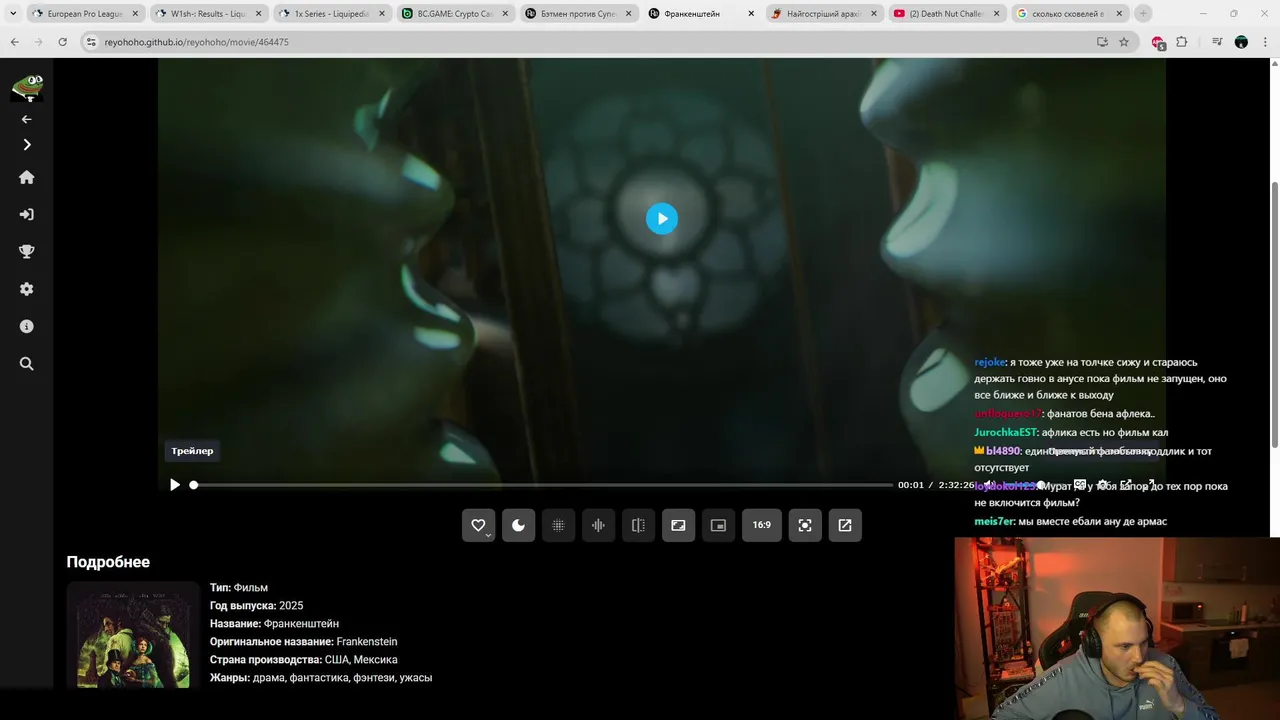Click the Frankenstein movie poster thumbnail
Viewport: 1280px width, 720px height.
point(133,636)
